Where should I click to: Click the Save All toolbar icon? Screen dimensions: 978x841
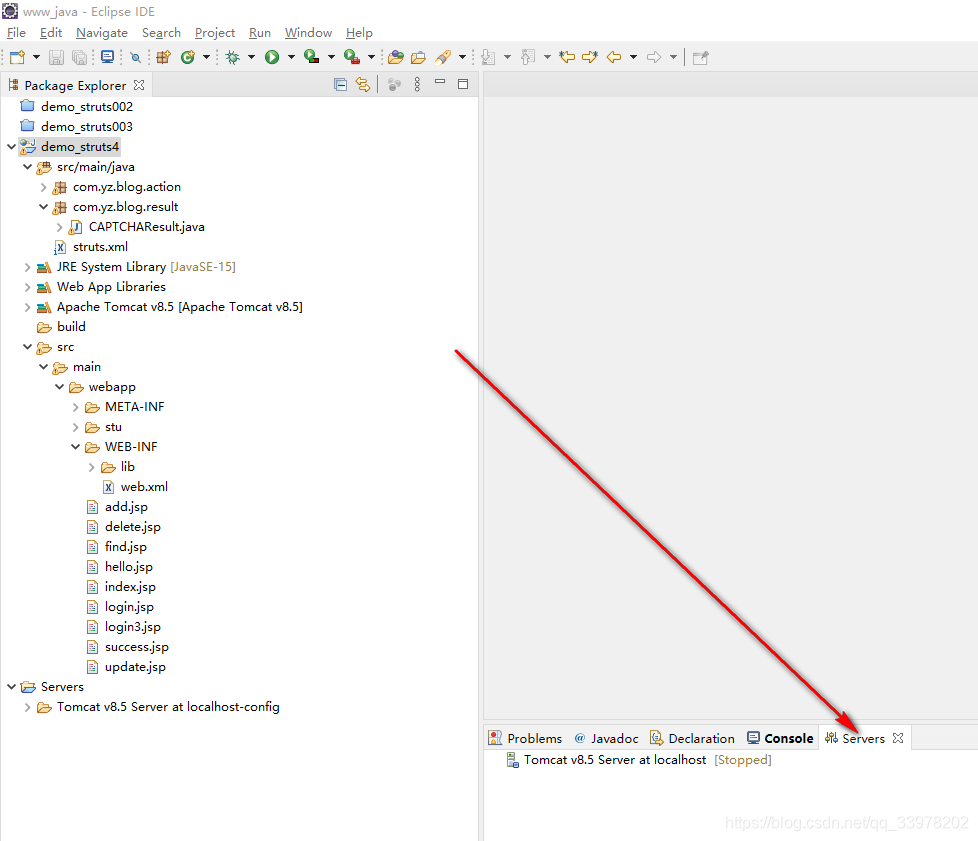(x=79, y=57)
